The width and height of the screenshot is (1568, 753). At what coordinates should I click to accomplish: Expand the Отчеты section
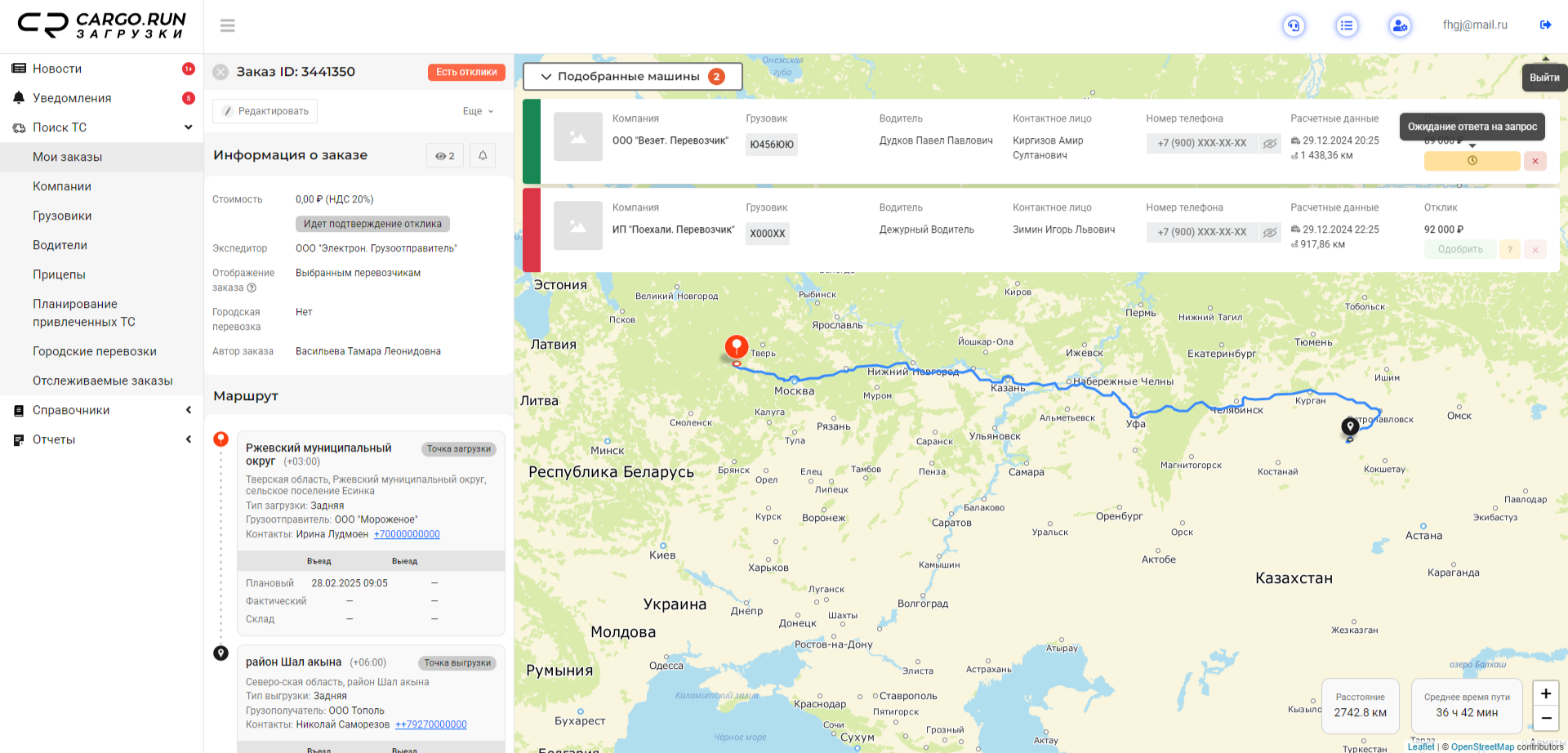pos(101,439)
